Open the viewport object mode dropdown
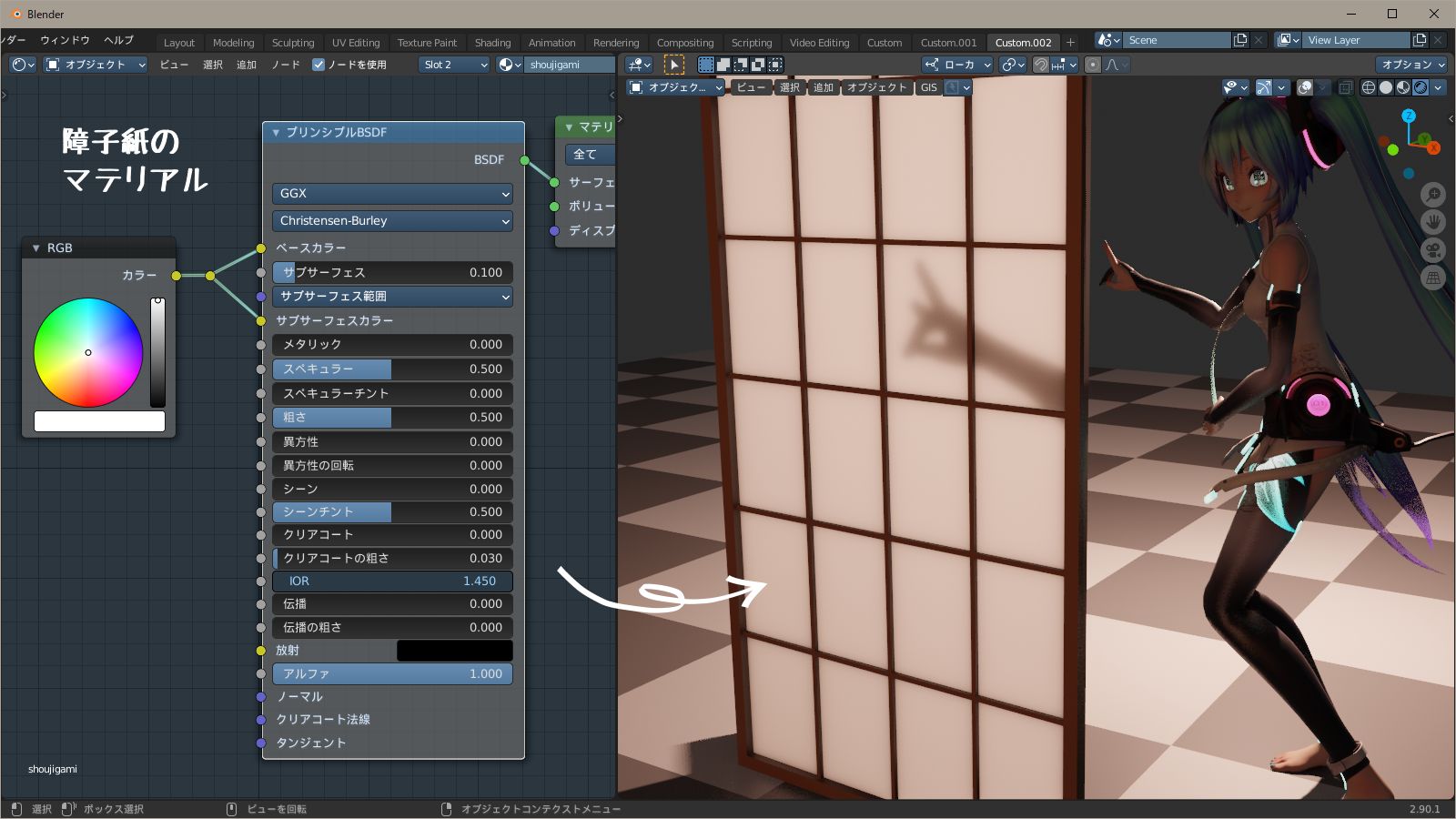The width and height of the screenshot is (1456, 819). pos(676,87)
